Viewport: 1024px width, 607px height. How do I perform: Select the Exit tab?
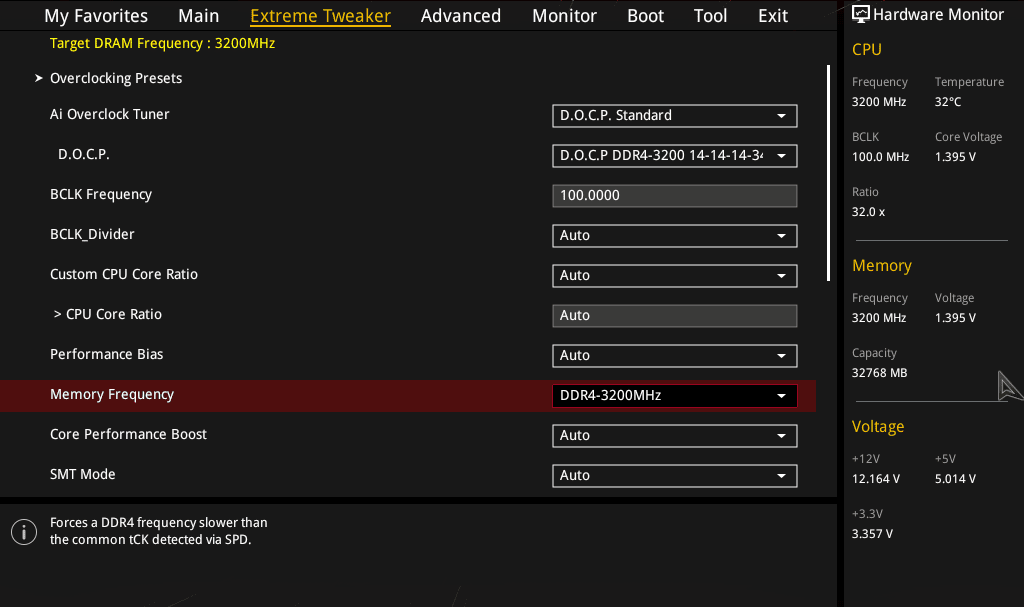[x=773, y=16]
